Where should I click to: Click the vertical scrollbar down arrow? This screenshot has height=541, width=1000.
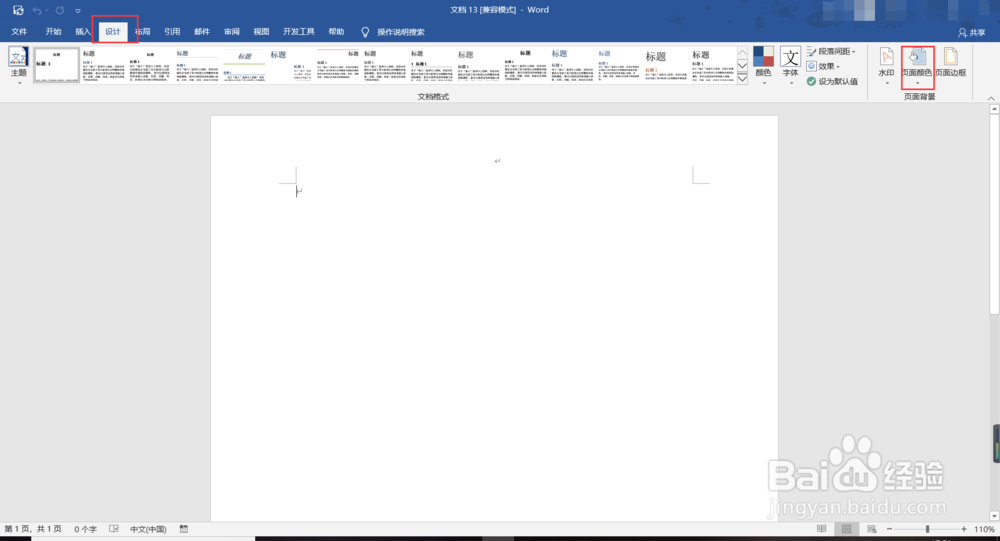click(x=994, y=516)
